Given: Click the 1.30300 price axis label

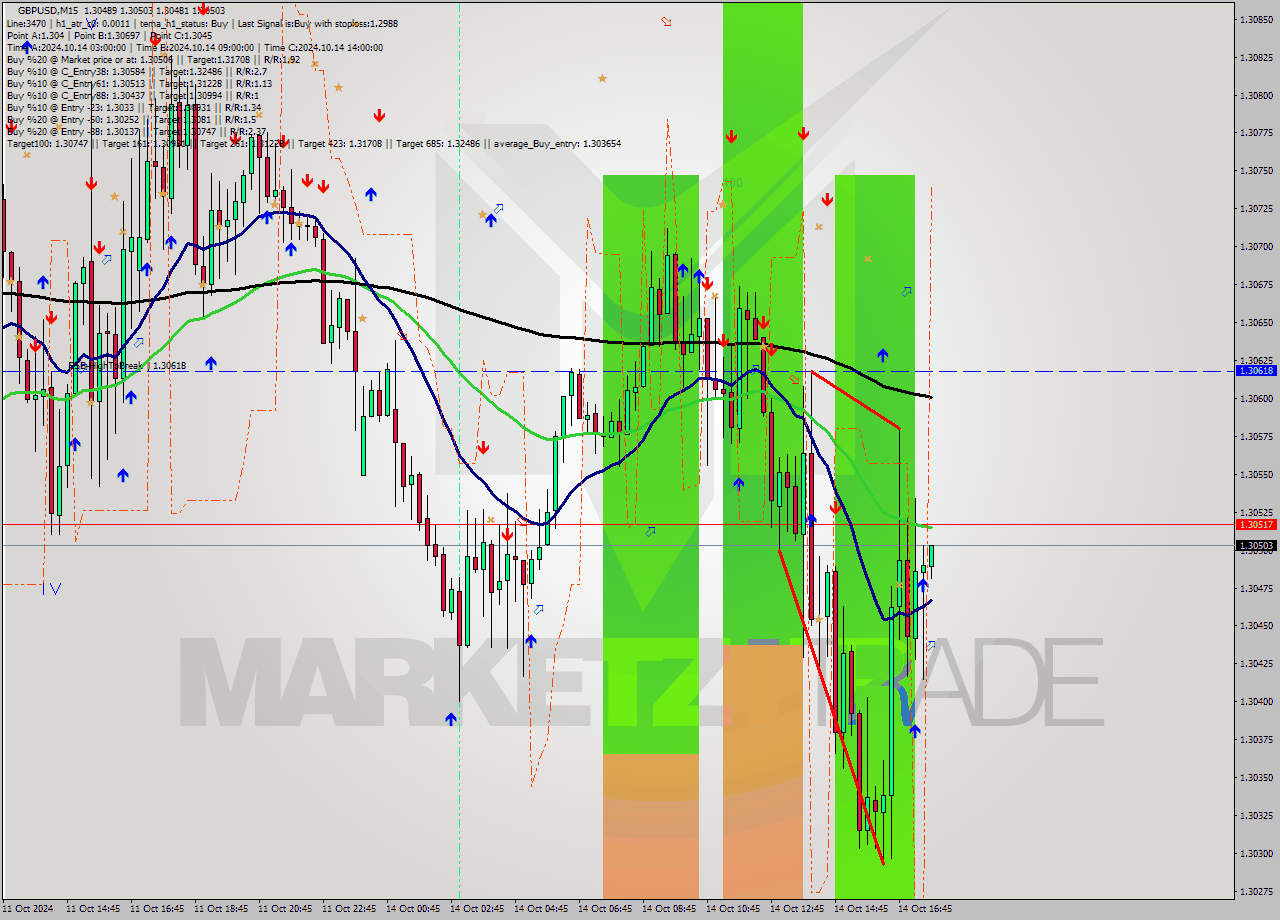Looking at the screenshot, I should click(x=1256, y=853).
